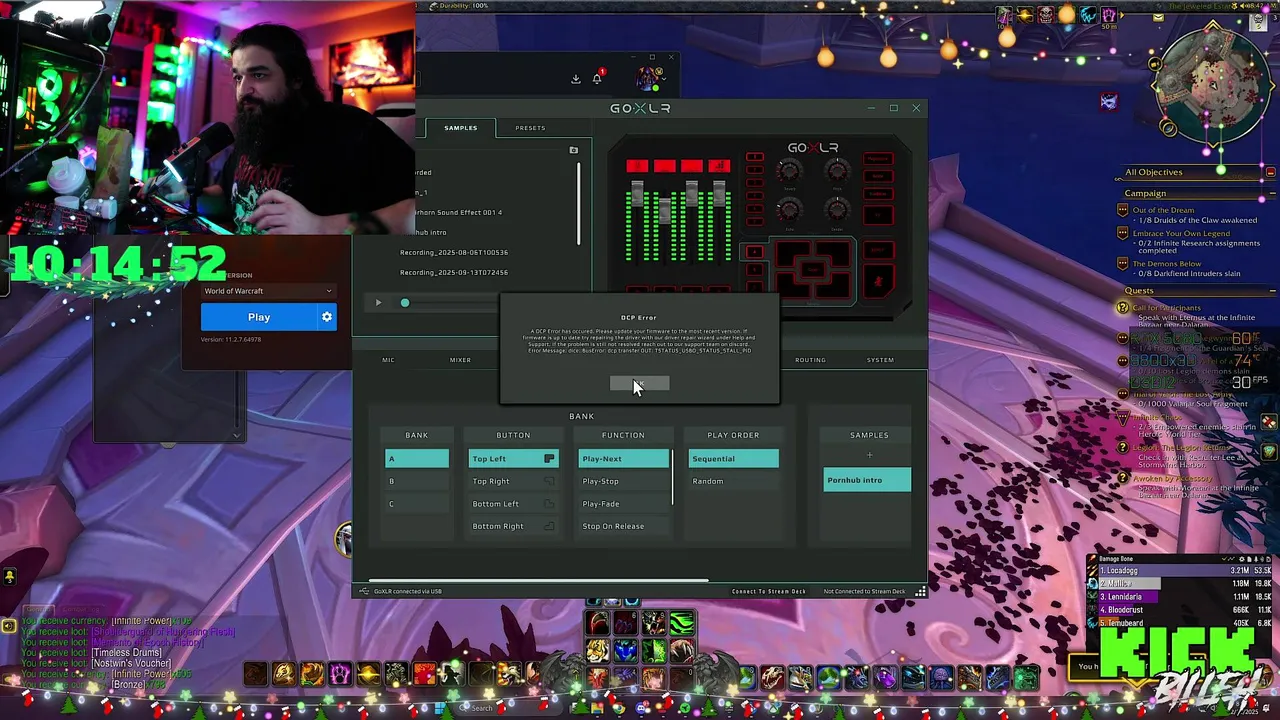Click the Clear sampler button on device

pos(813,270)
